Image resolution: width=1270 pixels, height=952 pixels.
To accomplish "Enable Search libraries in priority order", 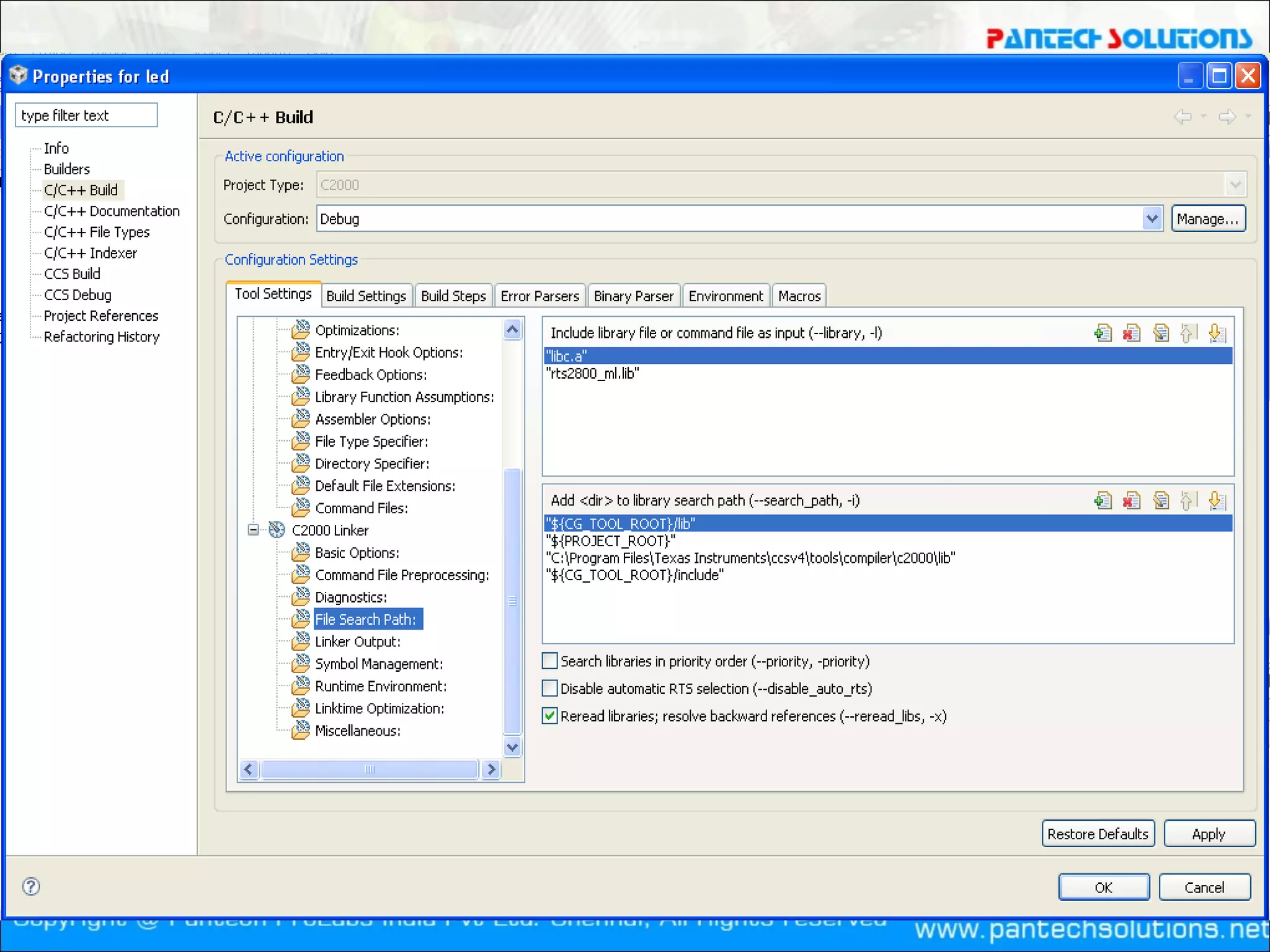I will click(x=550, y=661).
